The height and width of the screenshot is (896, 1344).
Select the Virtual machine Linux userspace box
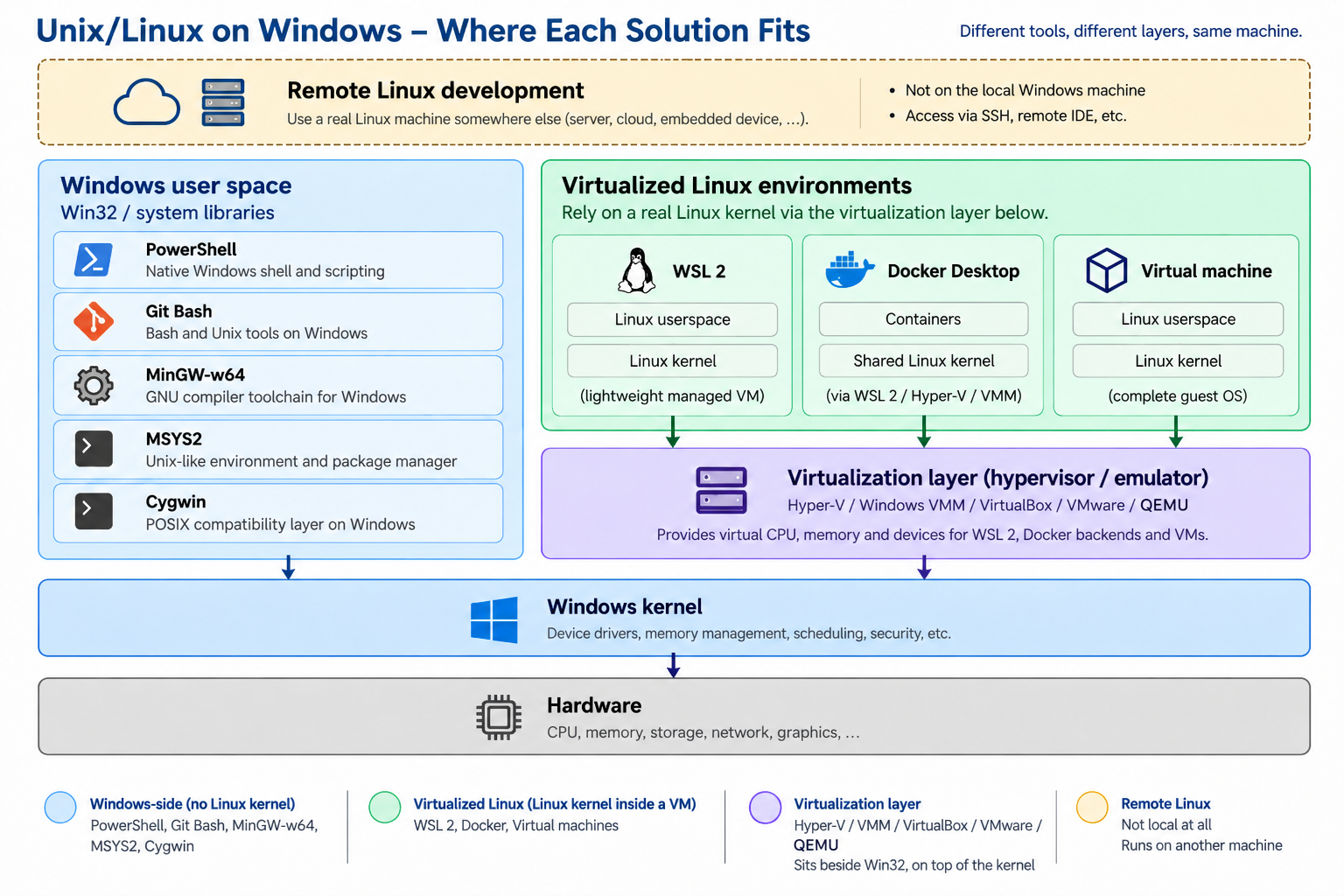pyautogui.click(x=1178, y=319)
